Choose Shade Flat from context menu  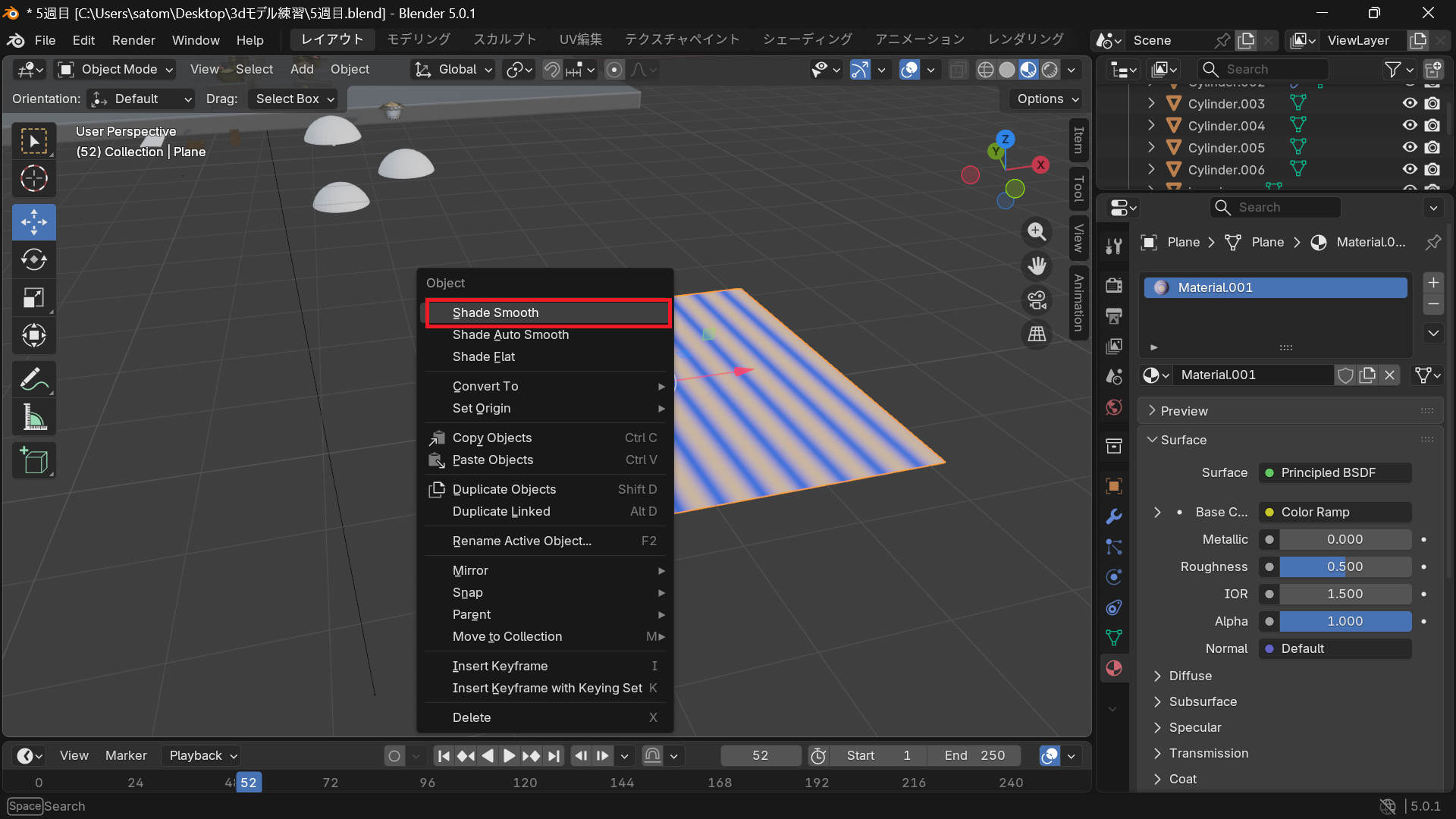tap(484, 356)
